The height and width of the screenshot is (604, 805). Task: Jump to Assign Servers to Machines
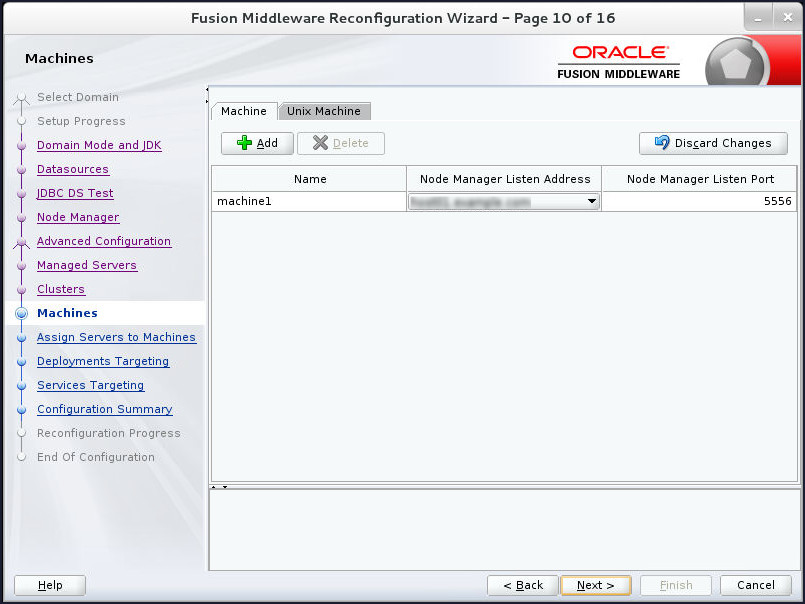pos(117,337)
